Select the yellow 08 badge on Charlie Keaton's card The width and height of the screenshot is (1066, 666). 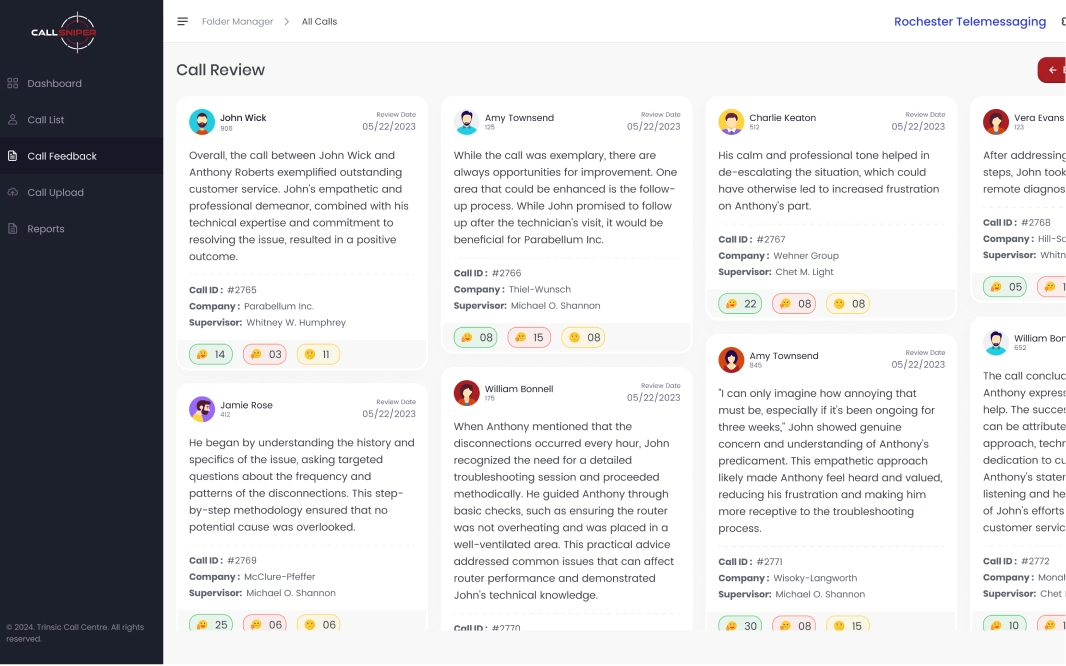pos(847,304)
